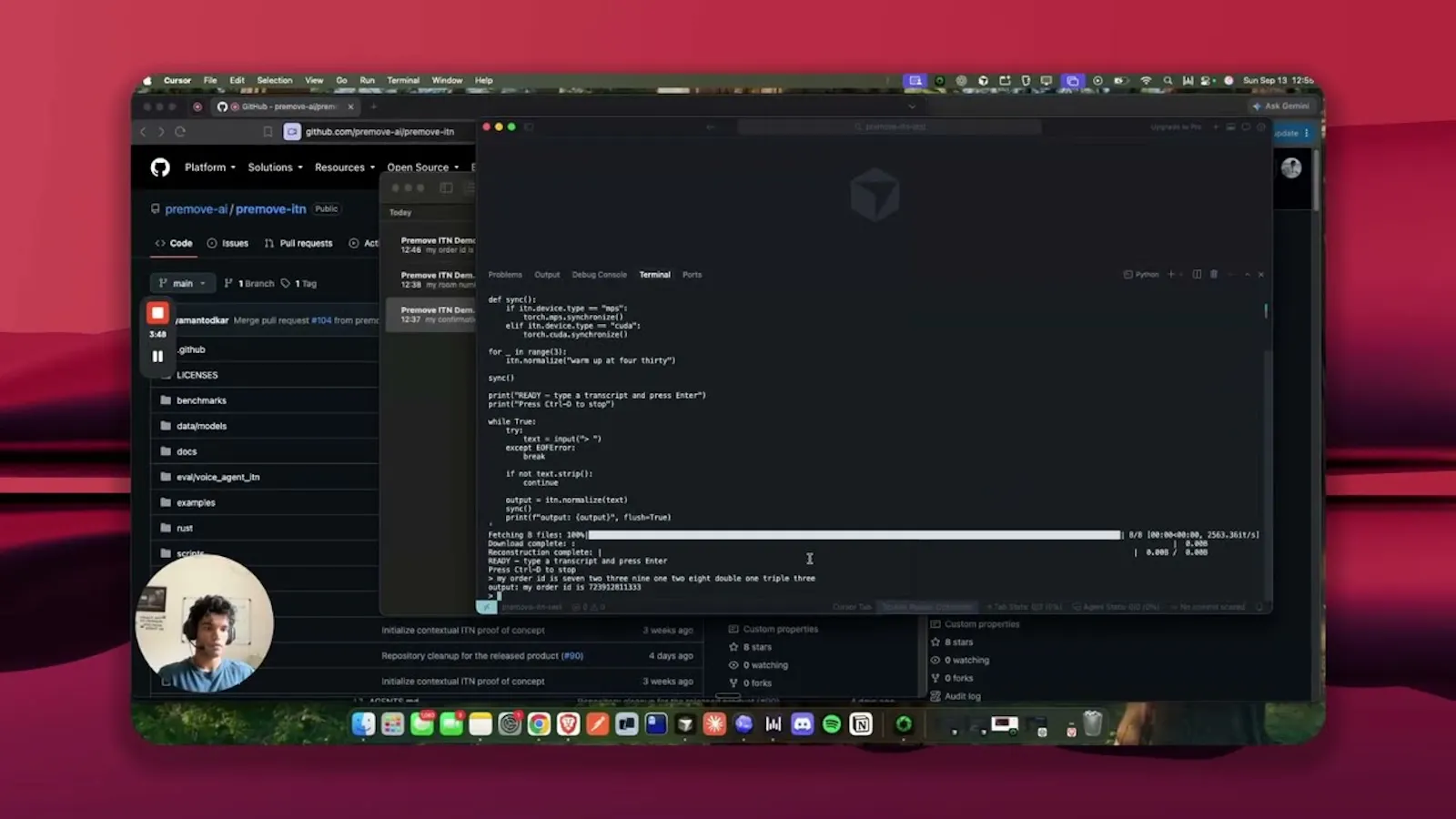
Task: Open Google Chrome from the dock
Action: (x=539, y=723)
